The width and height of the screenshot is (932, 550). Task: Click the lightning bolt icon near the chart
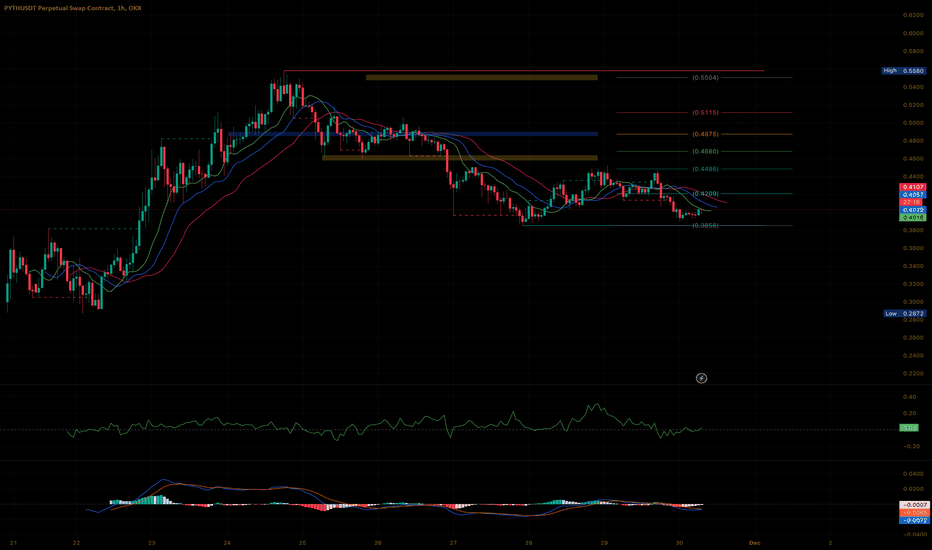click(701, 378)
